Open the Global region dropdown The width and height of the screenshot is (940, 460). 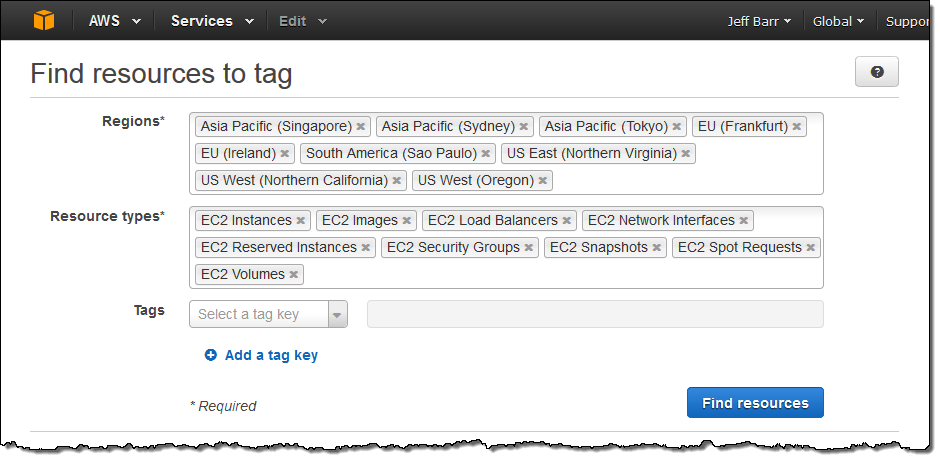[838, 21]
